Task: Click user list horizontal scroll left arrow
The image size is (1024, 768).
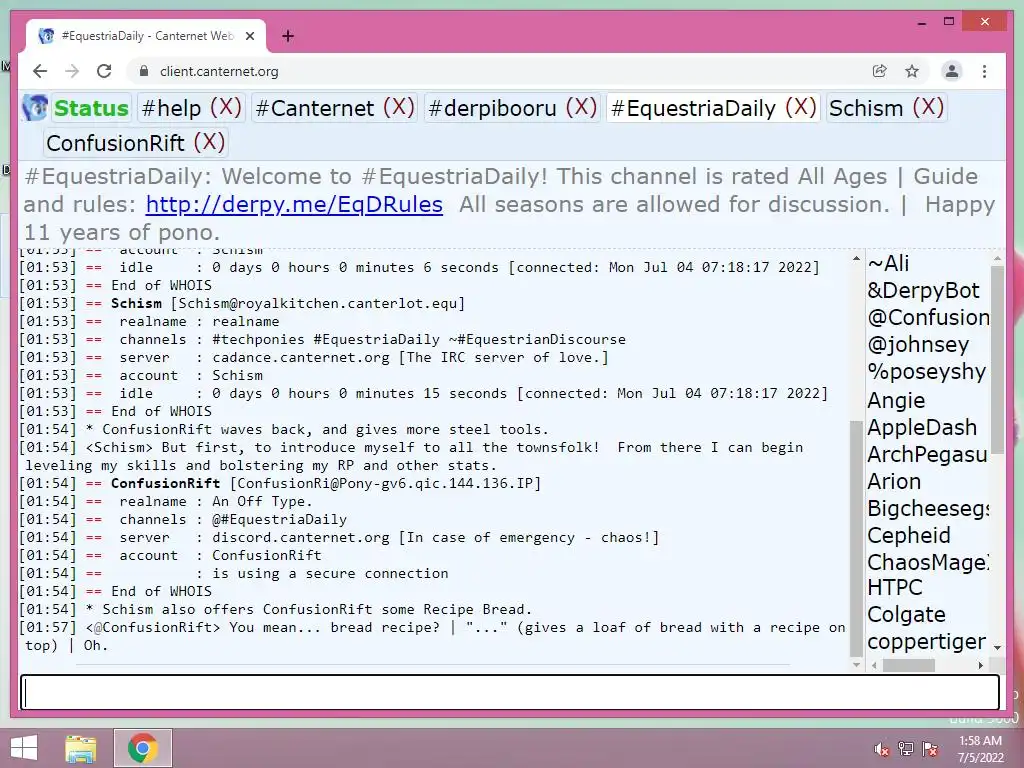Action: click(x=874, y=665)
